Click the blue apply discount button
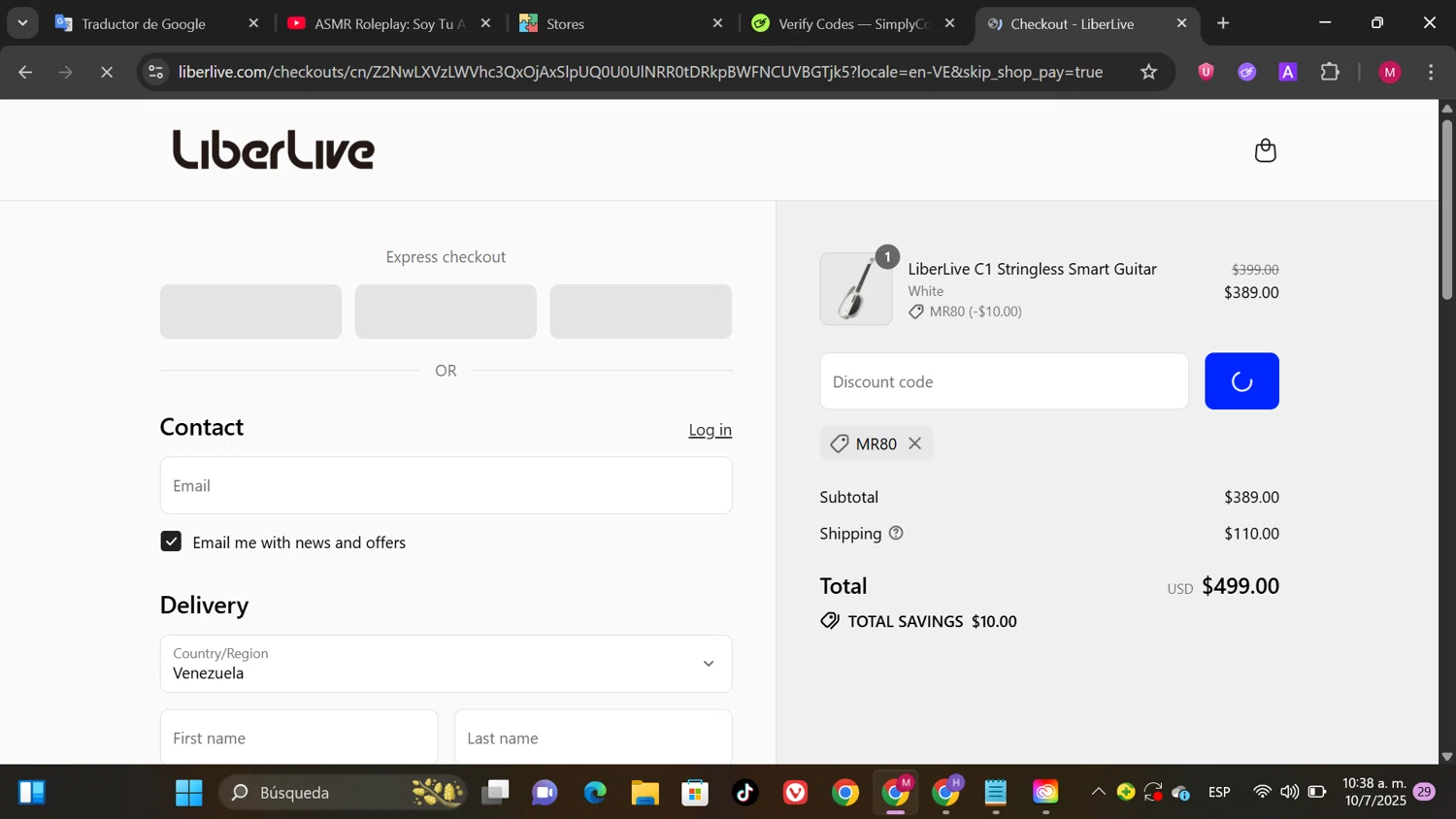The height and width of the screenshot is (819, 1456). 1241,381
